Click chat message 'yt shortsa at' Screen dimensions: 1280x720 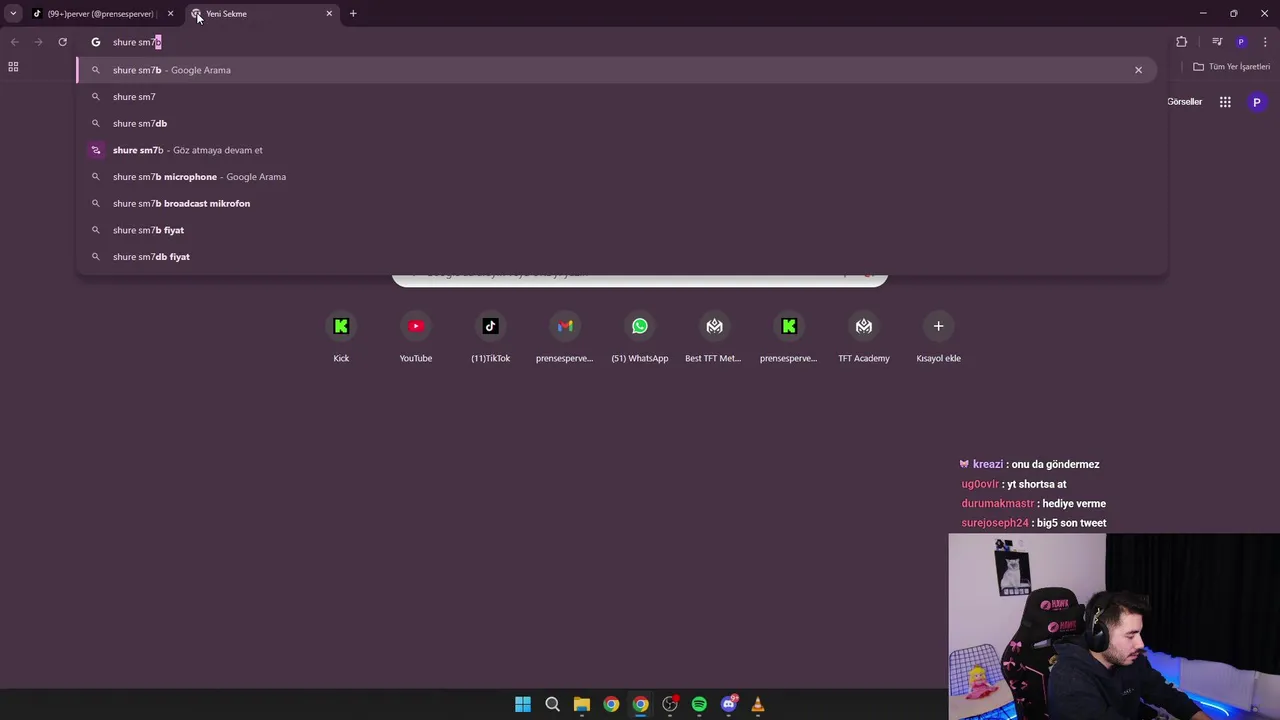[x=1014, y=484]
